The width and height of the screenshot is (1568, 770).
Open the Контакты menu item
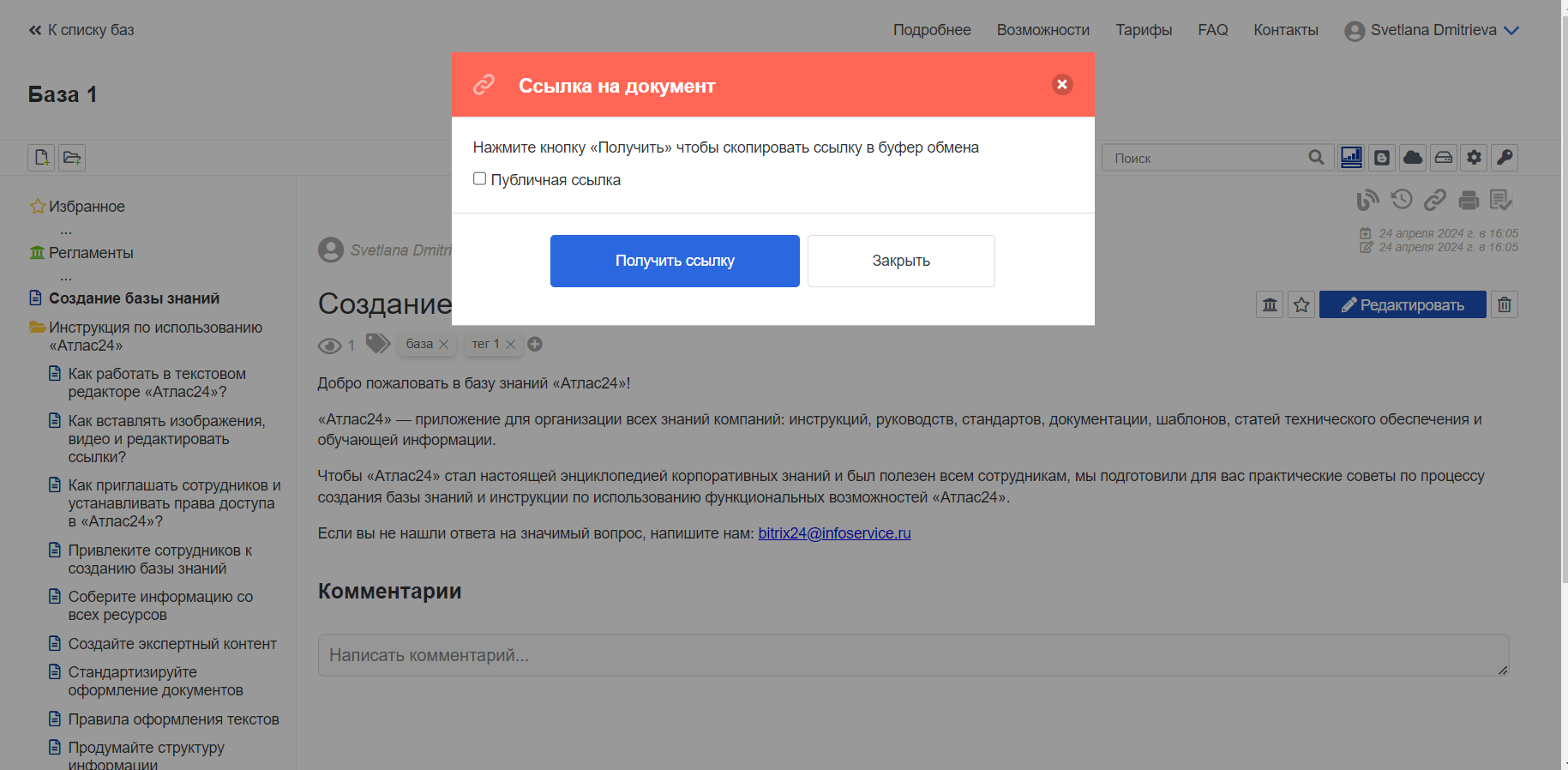point(1286,30)
